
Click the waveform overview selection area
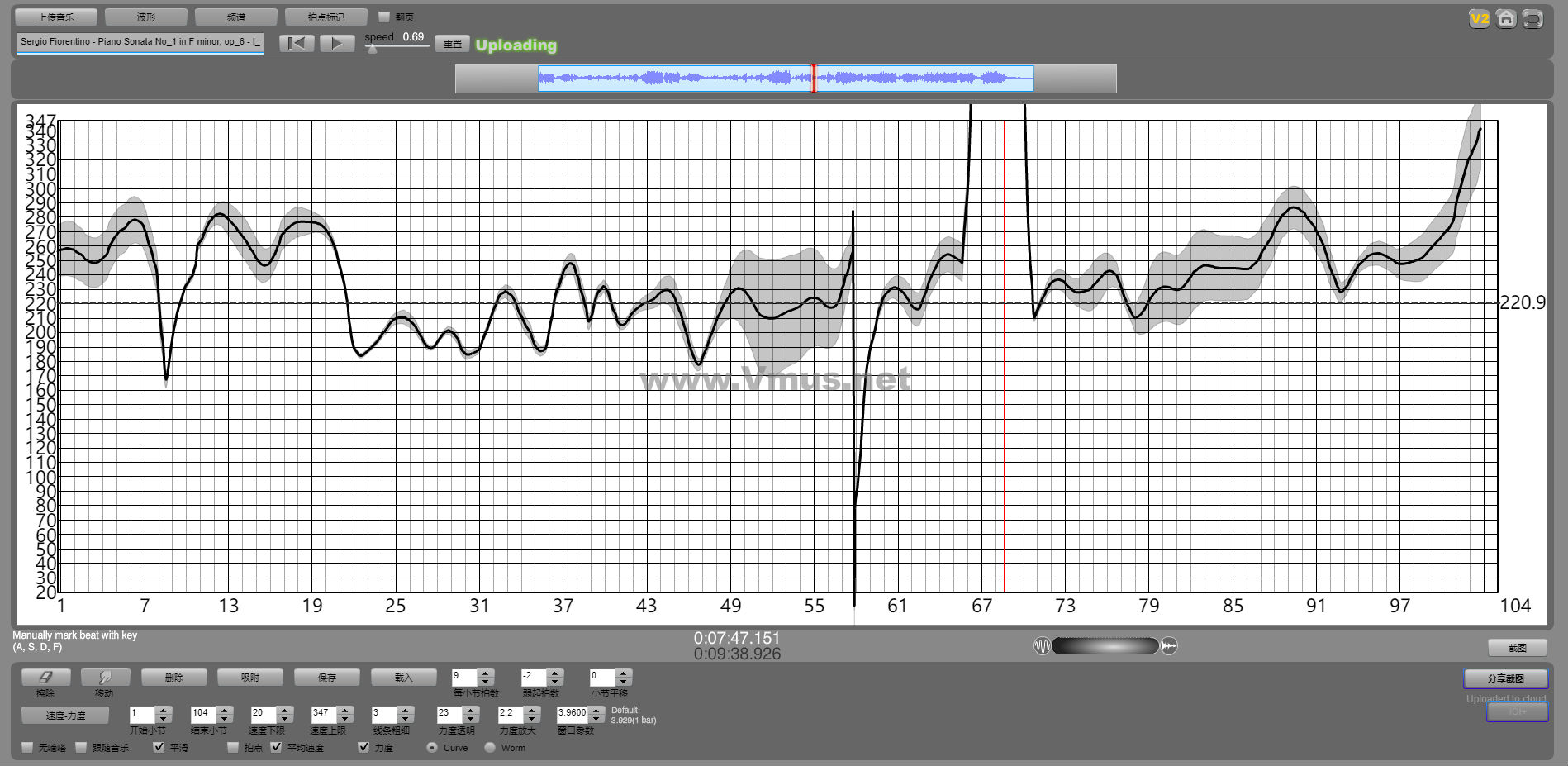(x=786, y=79)
